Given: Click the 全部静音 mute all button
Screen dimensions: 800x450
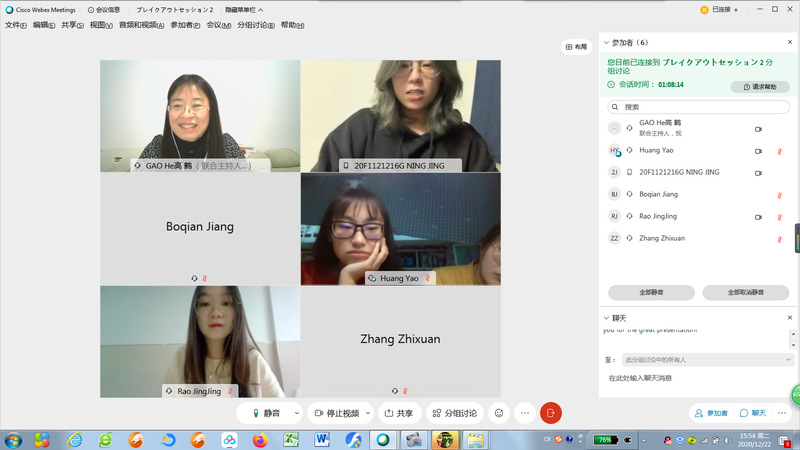Looking at the screenshot, I should 651,292.
